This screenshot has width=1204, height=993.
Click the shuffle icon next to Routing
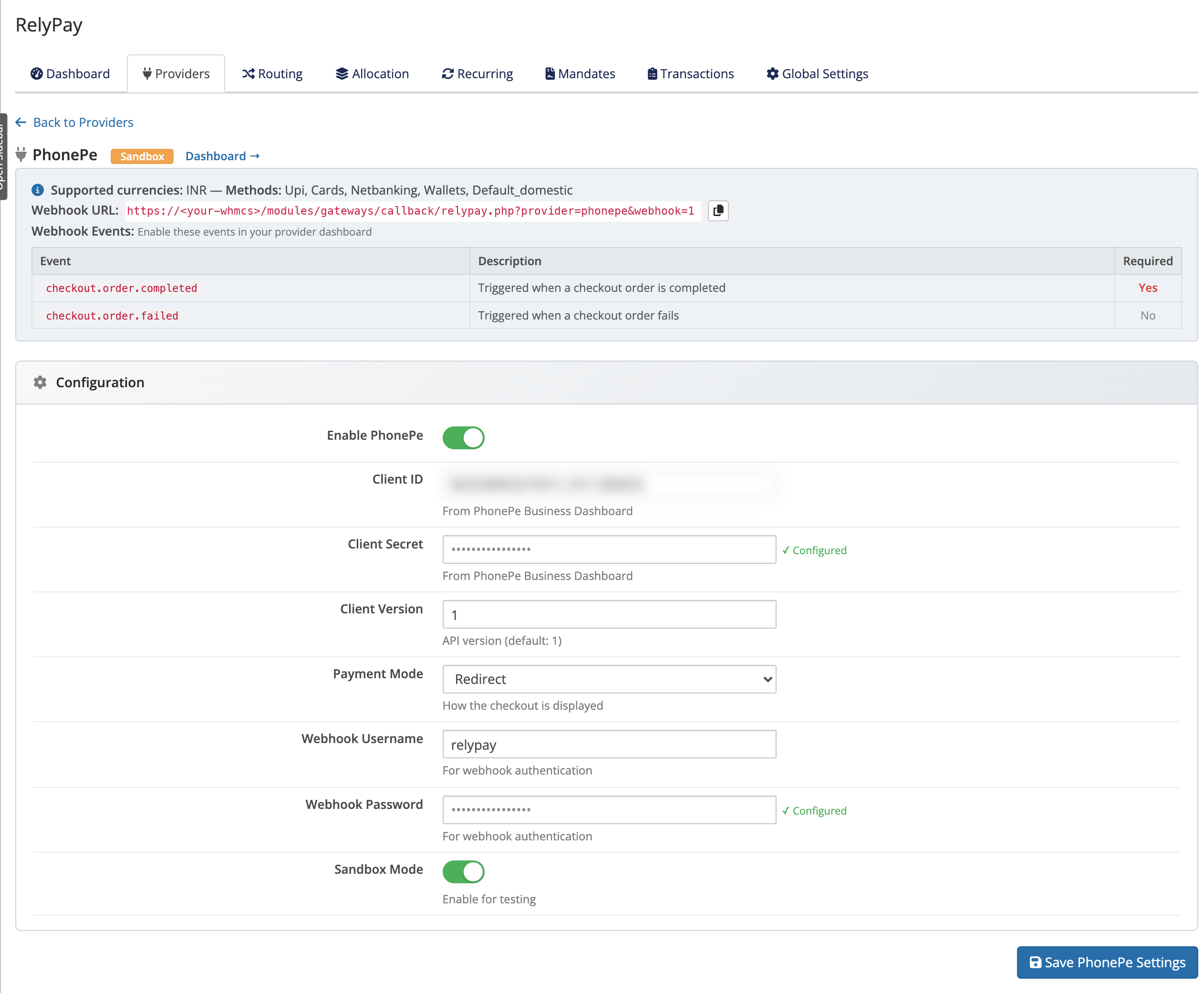point(248,74)
